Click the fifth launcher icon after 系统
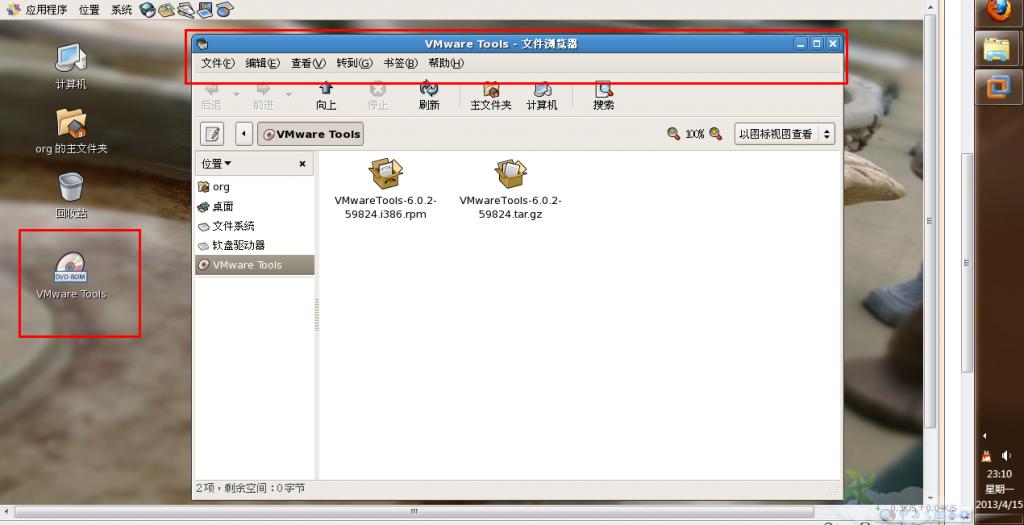The width and height of the screenshot is (1024, 525). (225, 9)
